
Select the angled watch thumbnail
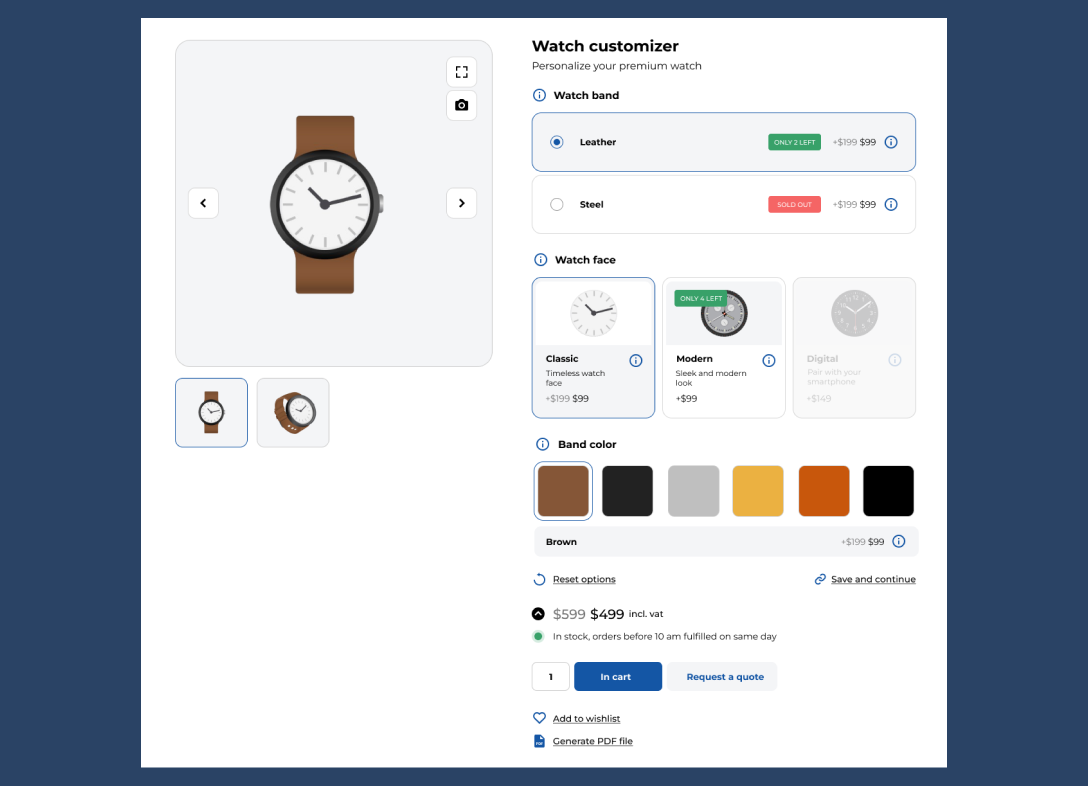tap(293, 412)
